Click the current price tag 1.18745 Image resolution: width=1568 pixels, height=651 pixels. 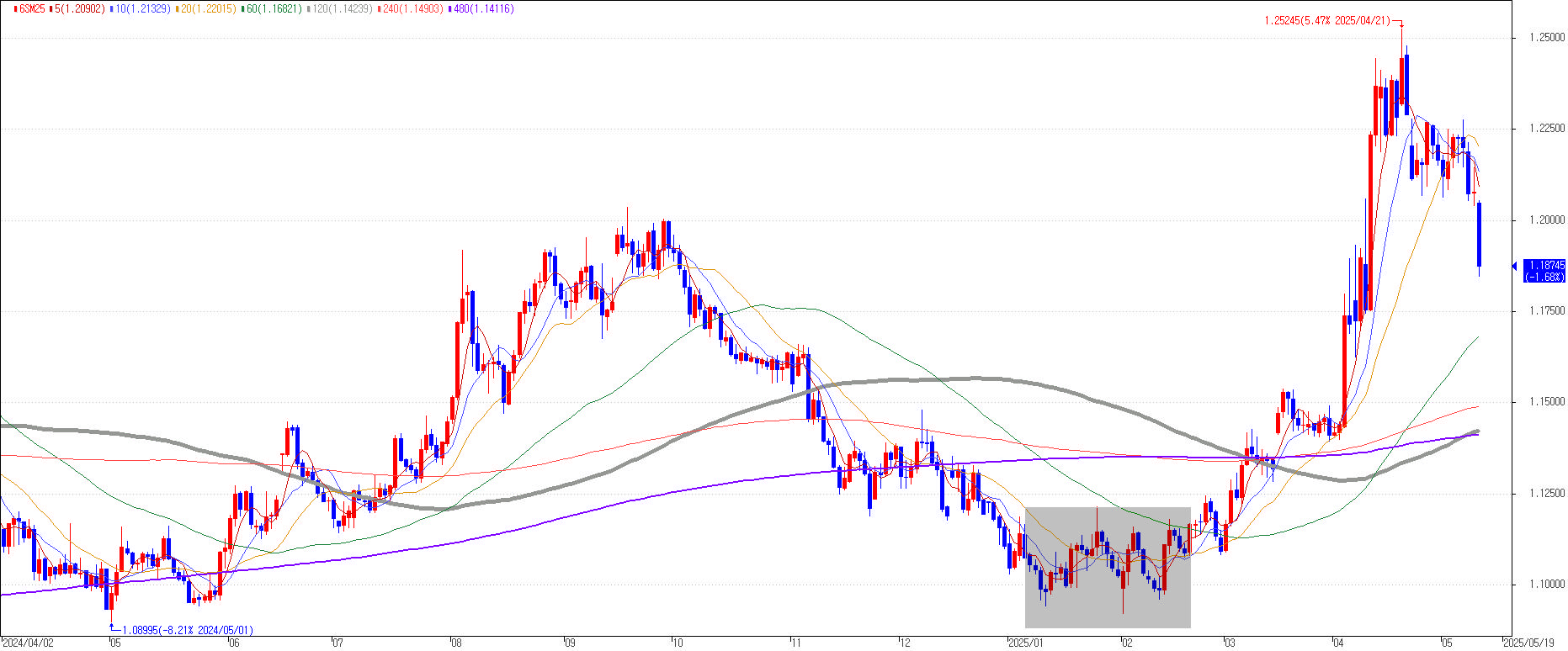[1545, 270]
